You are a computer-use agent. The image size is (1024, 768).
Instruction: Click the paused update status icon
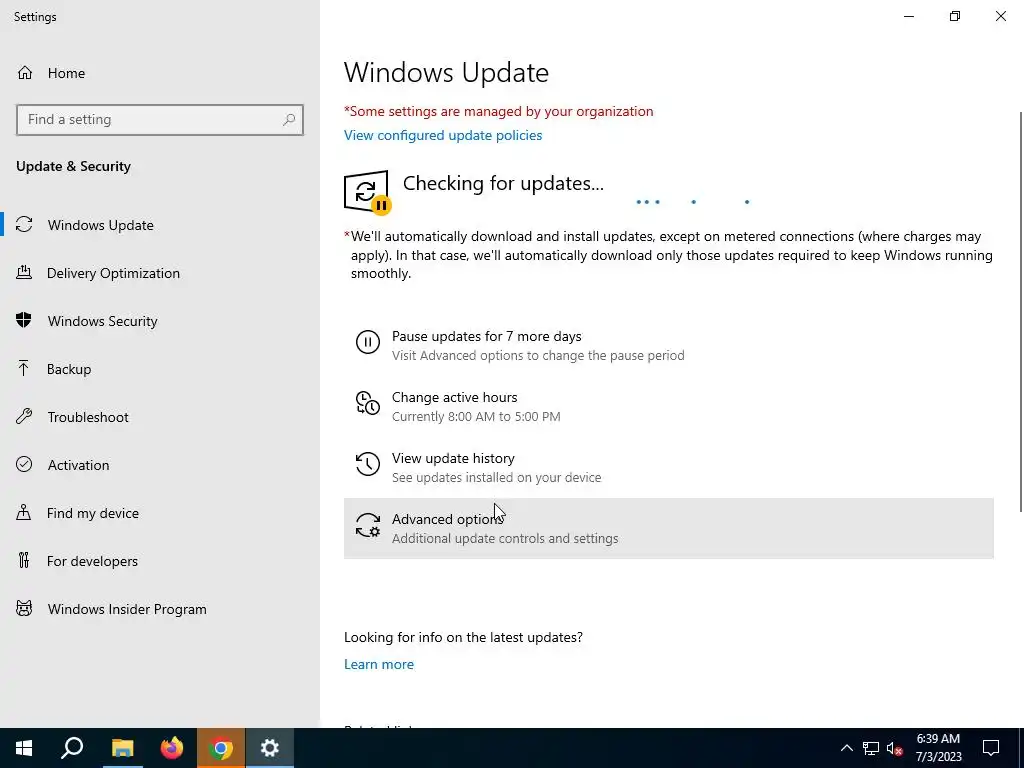367,192
